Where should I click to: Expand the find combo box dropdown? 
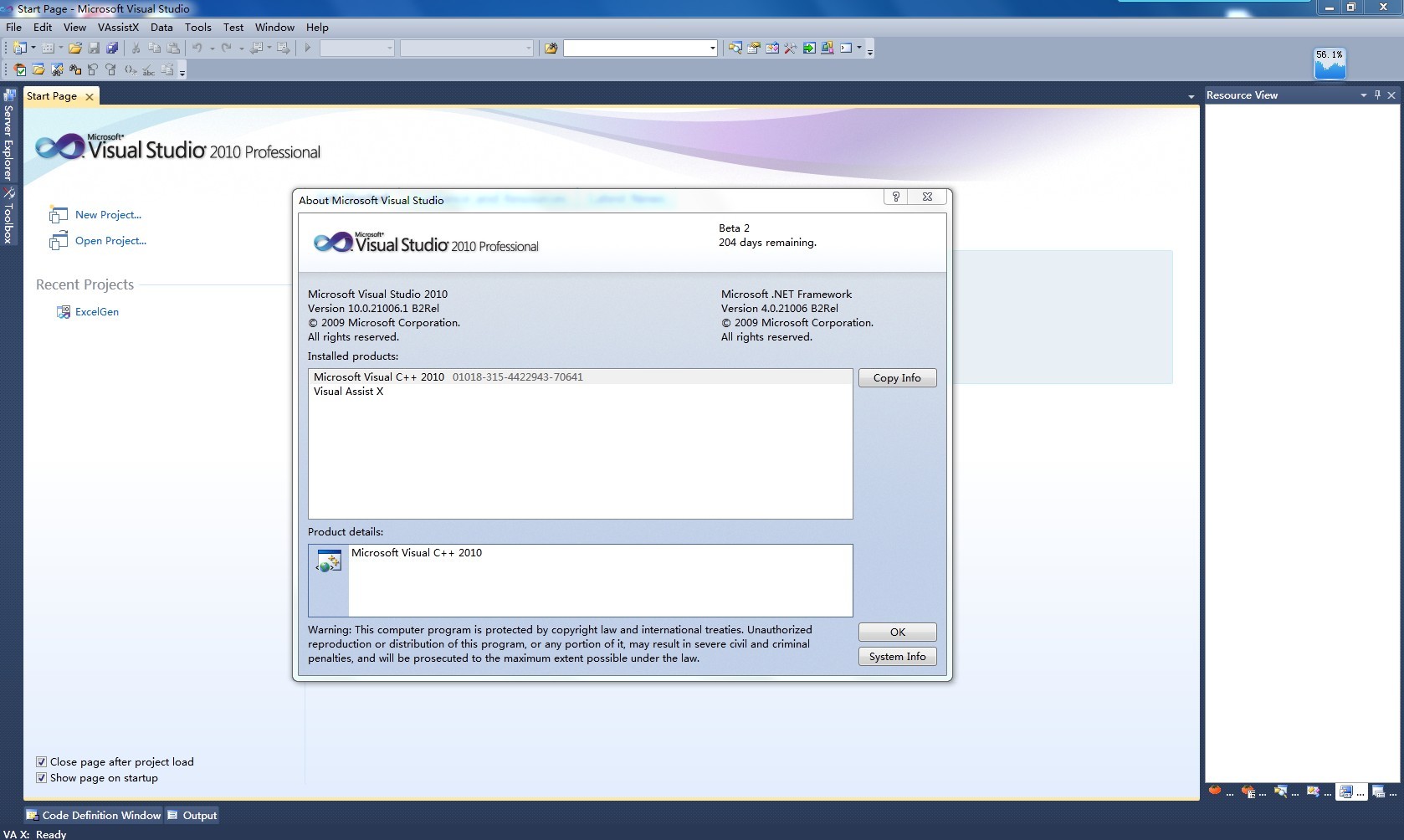(x=712, y=49)
